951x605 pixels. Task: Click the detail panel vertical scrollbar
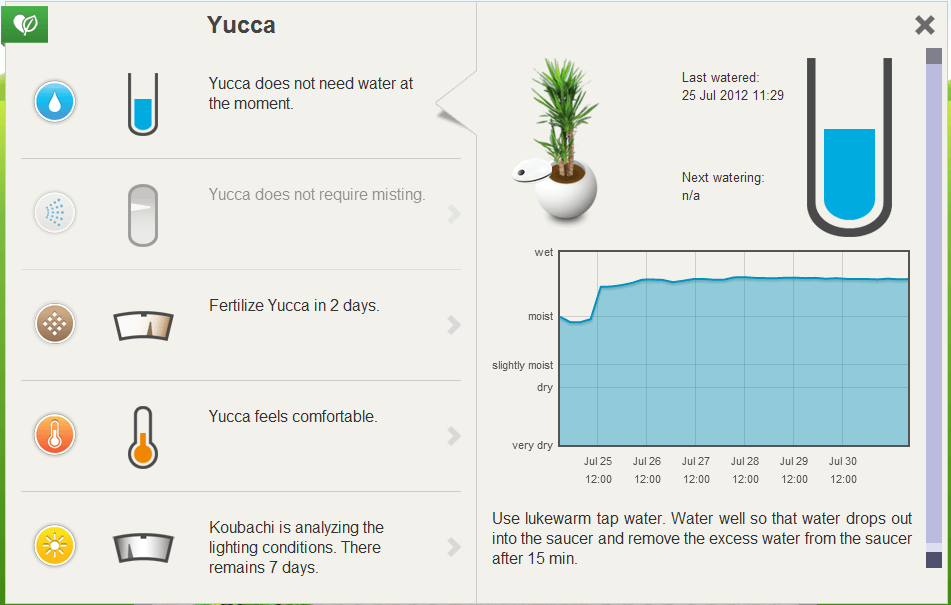click(x=934, y=309)
